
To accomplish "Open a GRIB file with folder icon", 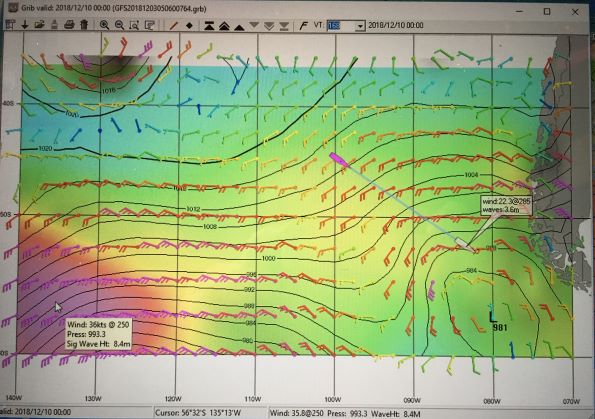I will click(x=39, y=25).
